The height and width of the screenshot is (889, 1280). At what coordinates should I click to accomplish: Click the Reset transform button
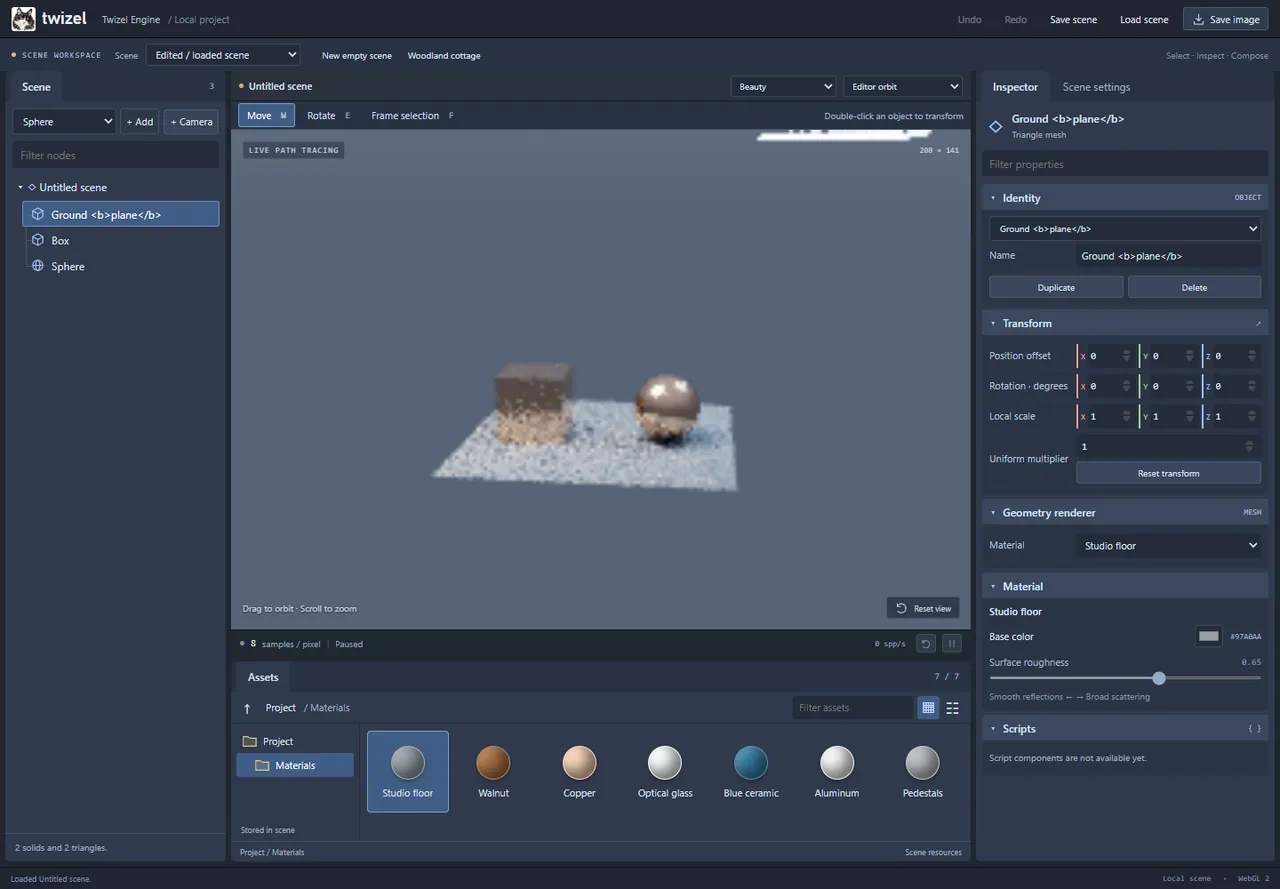(x=1169, y=473)
